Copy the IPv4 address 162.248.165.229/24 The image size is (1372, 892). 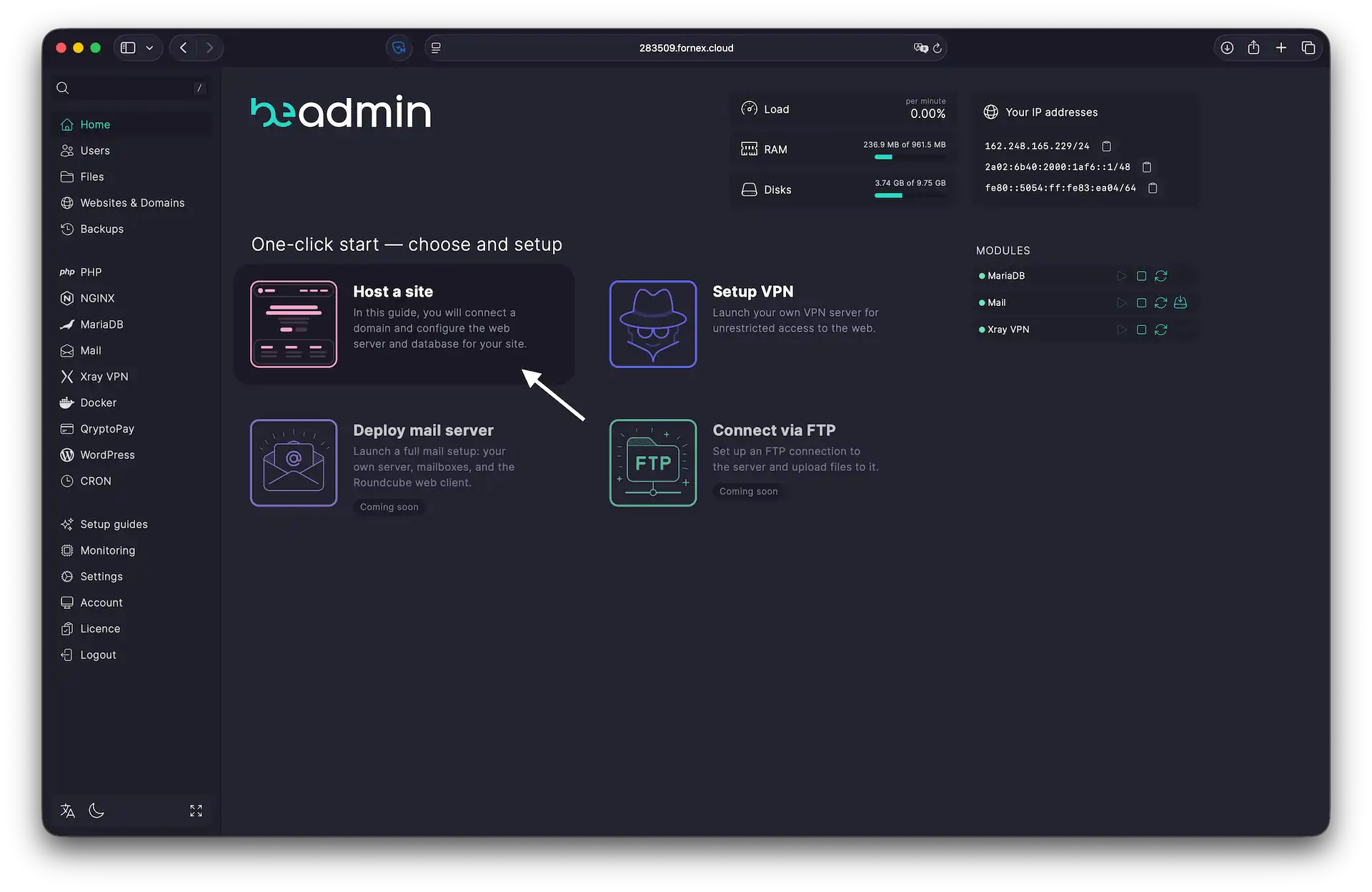point(1106,146)
